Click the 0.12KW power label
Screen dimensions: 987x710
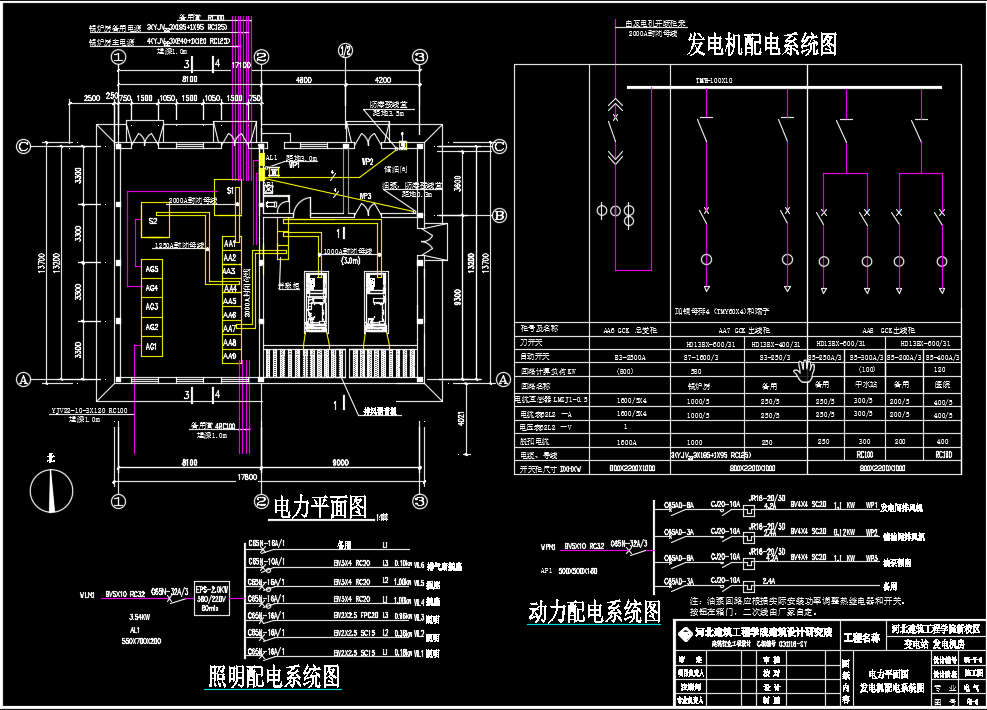tap(845, 532)
